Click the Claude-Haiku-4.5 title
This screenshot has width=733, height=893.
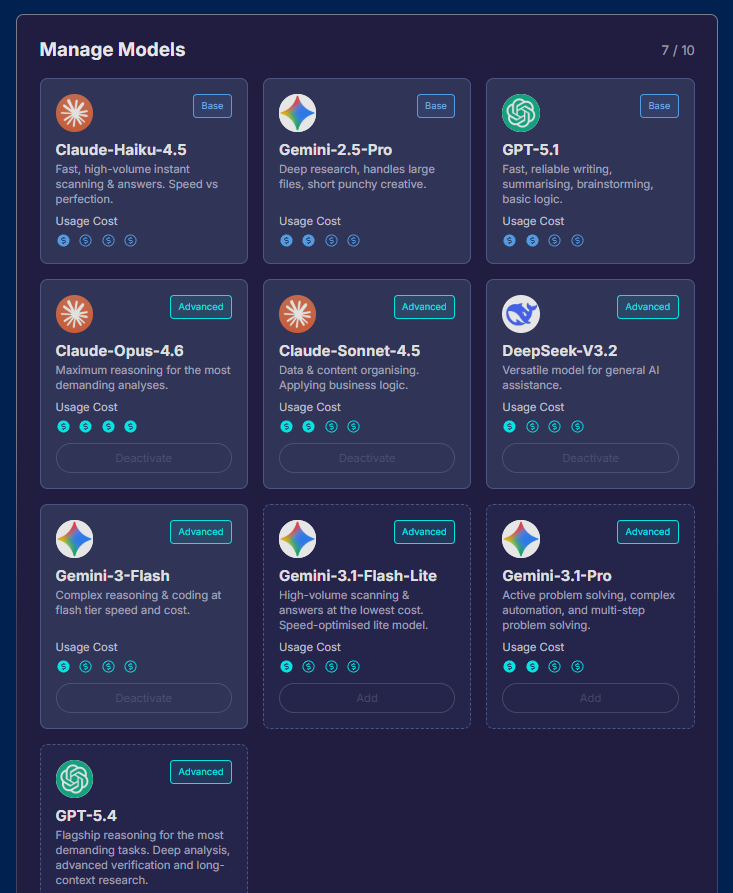click(x=121, y=150)
